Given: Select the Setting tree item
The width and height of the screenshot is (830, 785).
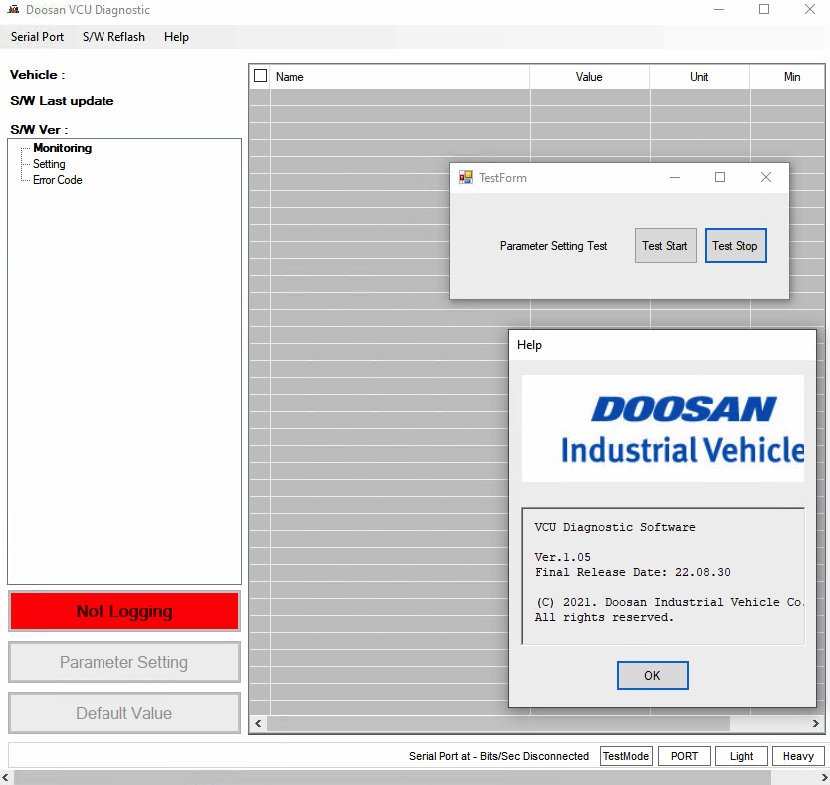Looking at the screenshot, I should [49, 164].
